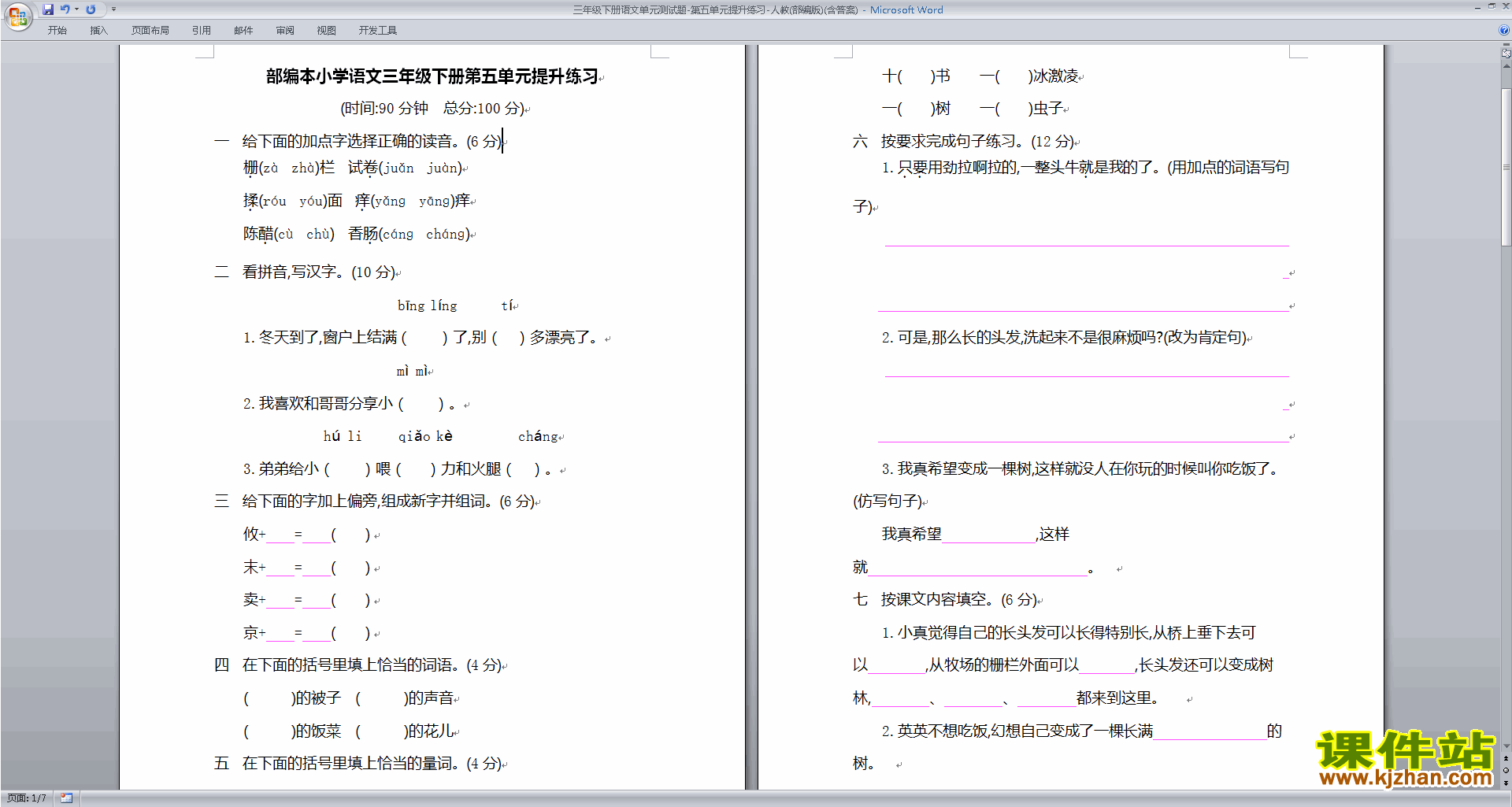Image resolution: width=1512 pixels, height=807 pixels.
Task: Click the vertical scrollbar down arrow
Action: point(1506,746)
